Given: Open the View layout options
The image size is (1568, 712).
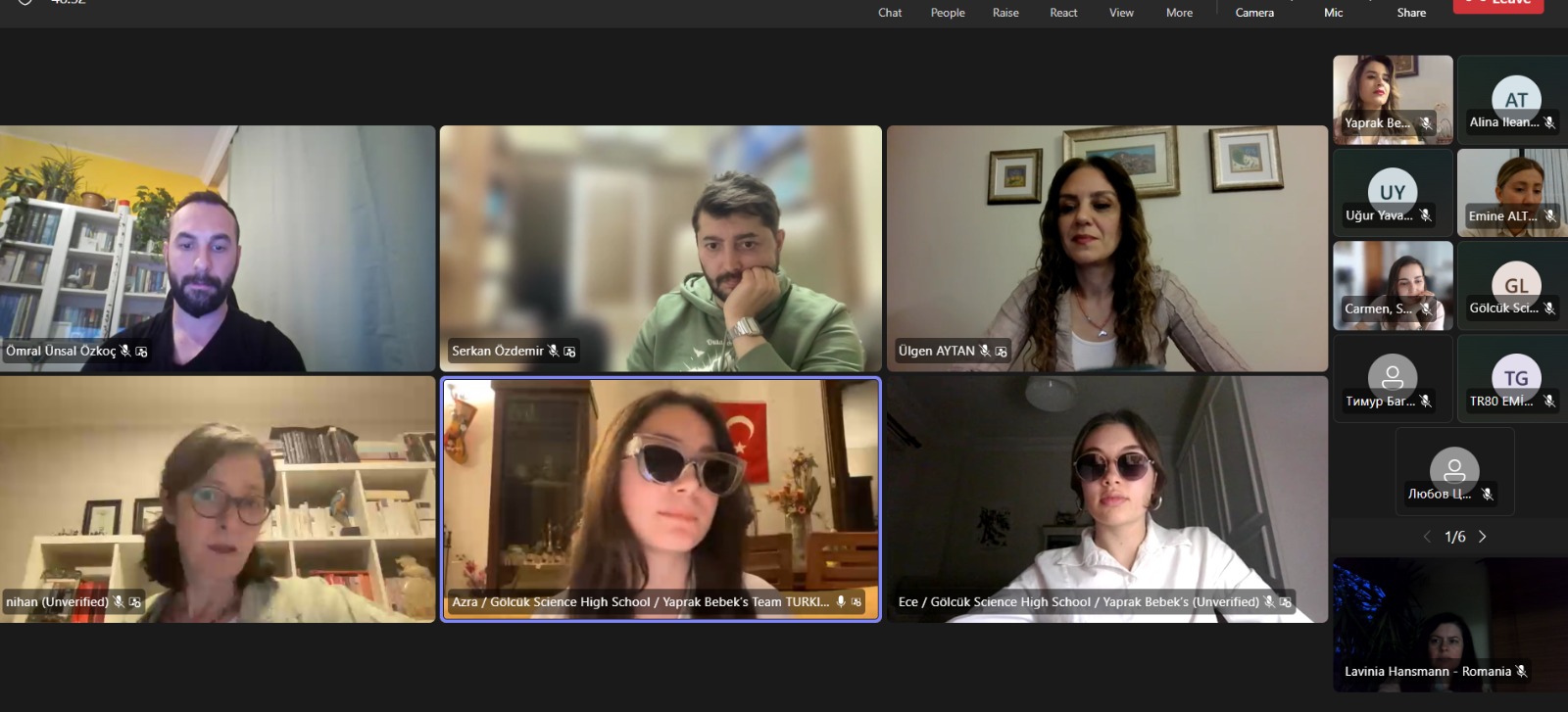Looking at the screenshot, I should pyautogui.click(x=1121, y=10).
